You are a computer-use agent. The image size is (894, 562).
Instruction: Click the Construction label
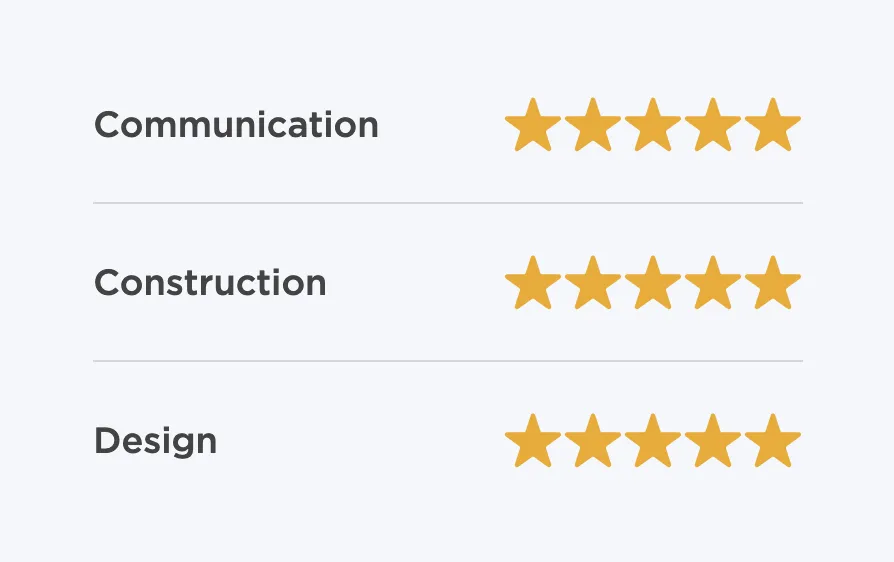click(x=210, y=283)
